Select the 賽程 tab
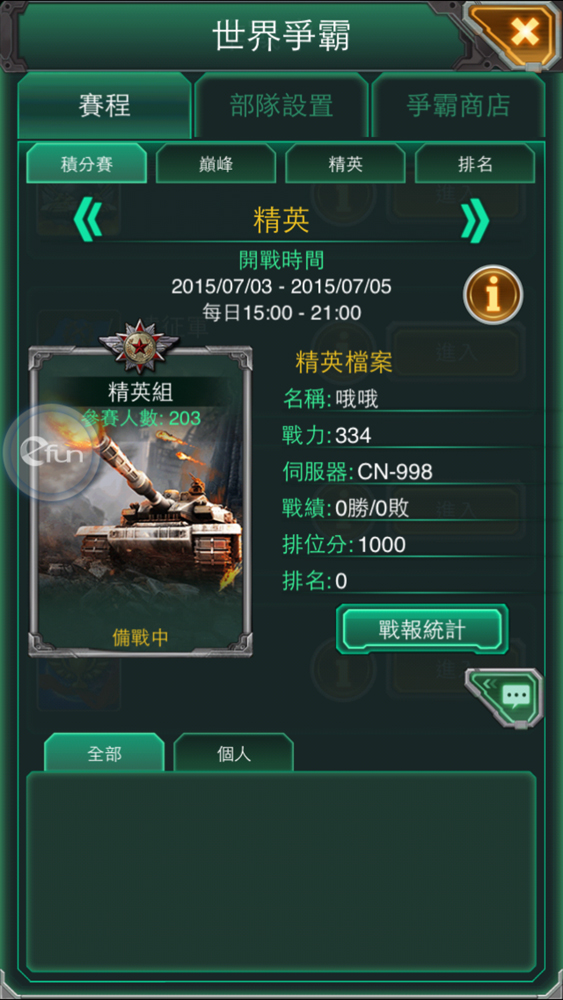The height and width of the screenshot is (1000, 563). point(105,105)
